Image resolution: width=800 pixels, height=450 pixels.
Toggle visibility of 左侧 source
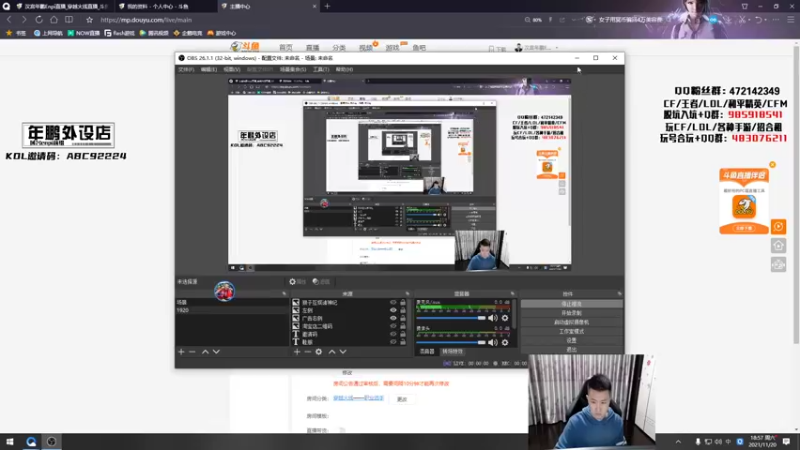393,310
